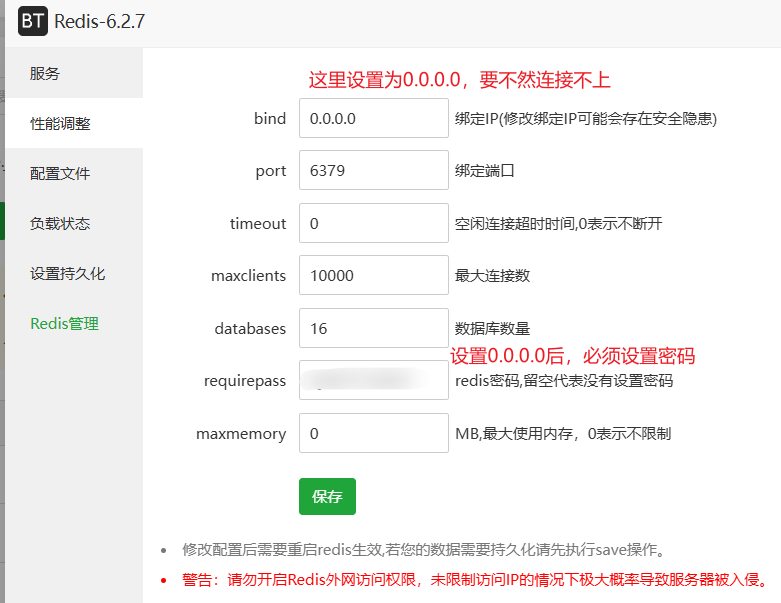Click the maxclients field label

coord(249,275)
